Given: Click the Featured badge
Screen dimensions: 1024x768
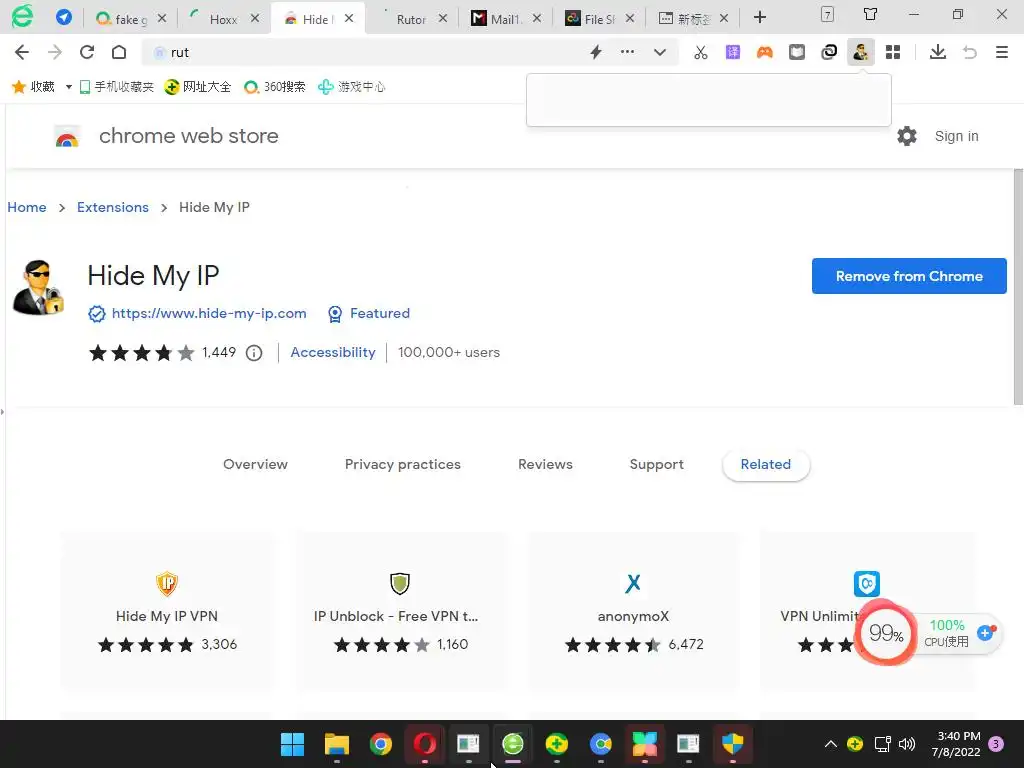Looking at the screenshot, I should tap(369, 313).
